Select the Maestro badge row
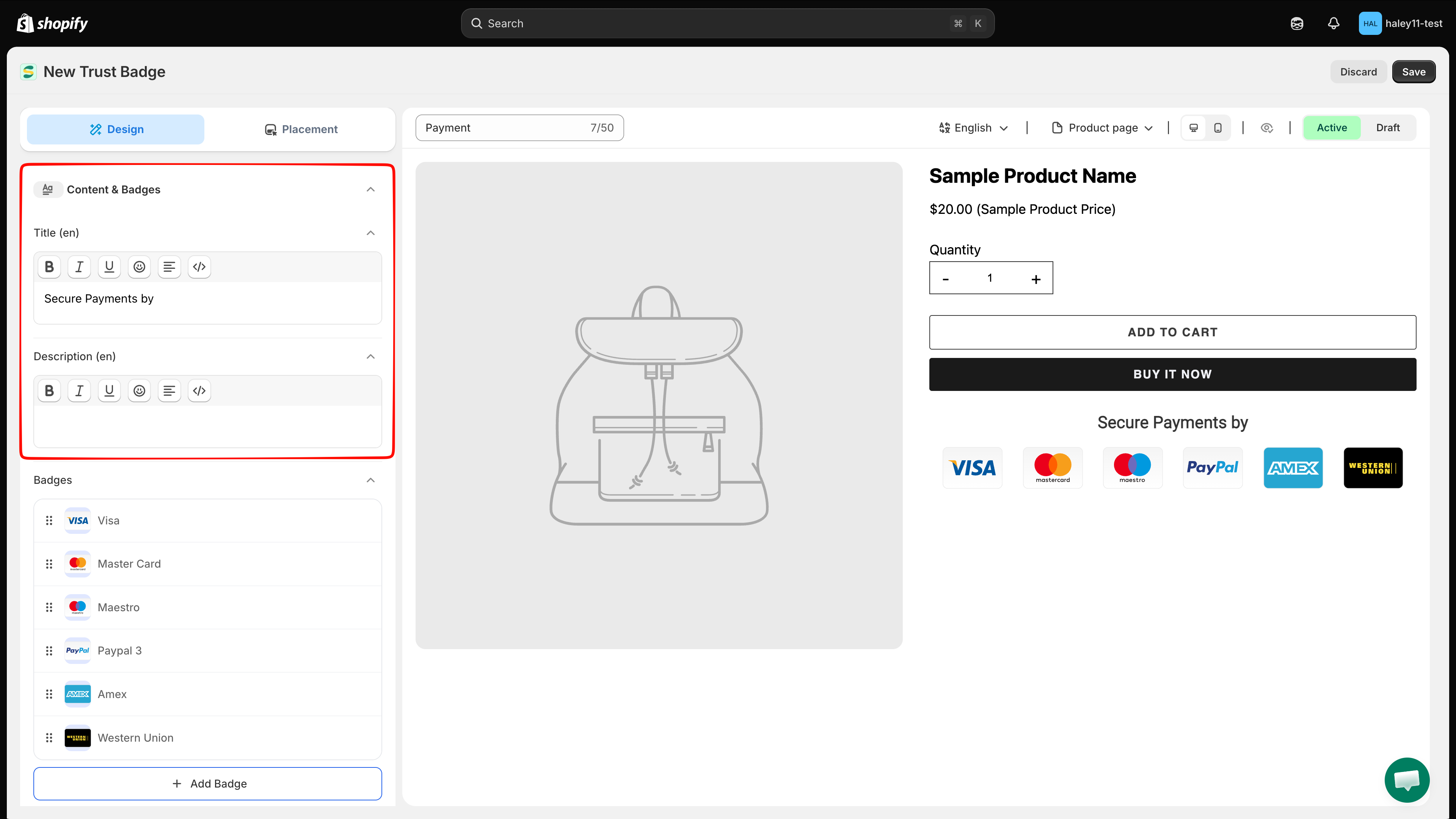The width and height of the screenshot is (1456, 819). coord(207,607)
